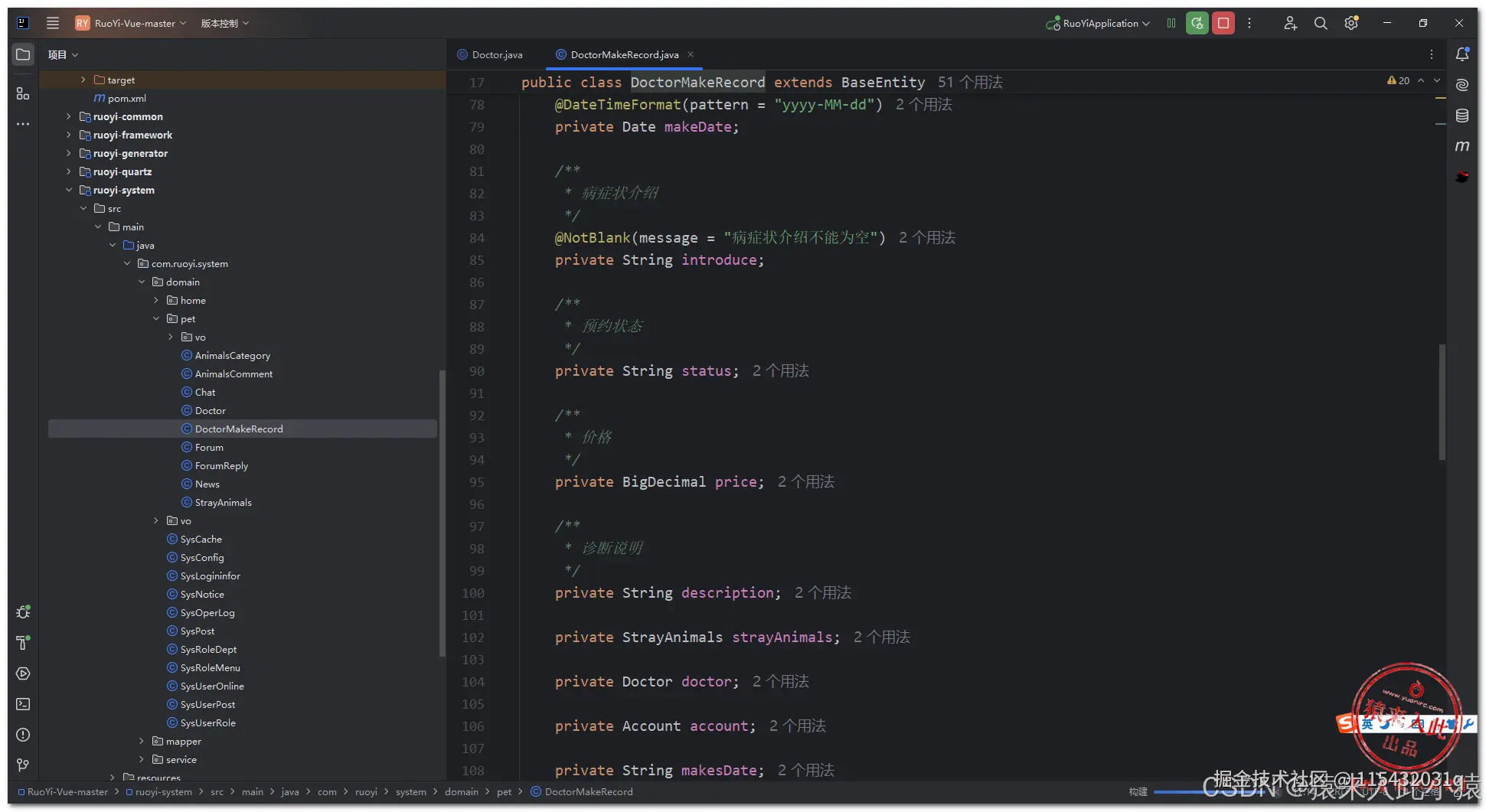
Task: Open the Terminal tool window
Action: pyautogui.click(x=23, y=704)
